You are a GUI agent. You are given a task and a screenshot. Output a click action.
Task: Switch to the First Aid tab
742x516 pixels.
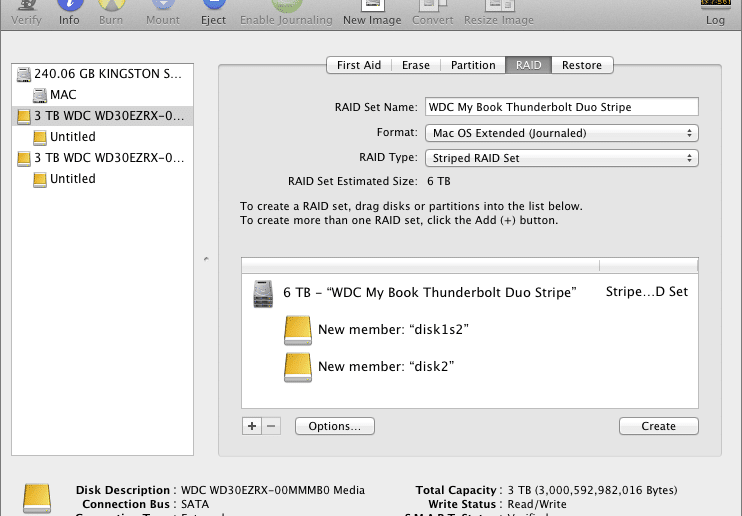359,65
